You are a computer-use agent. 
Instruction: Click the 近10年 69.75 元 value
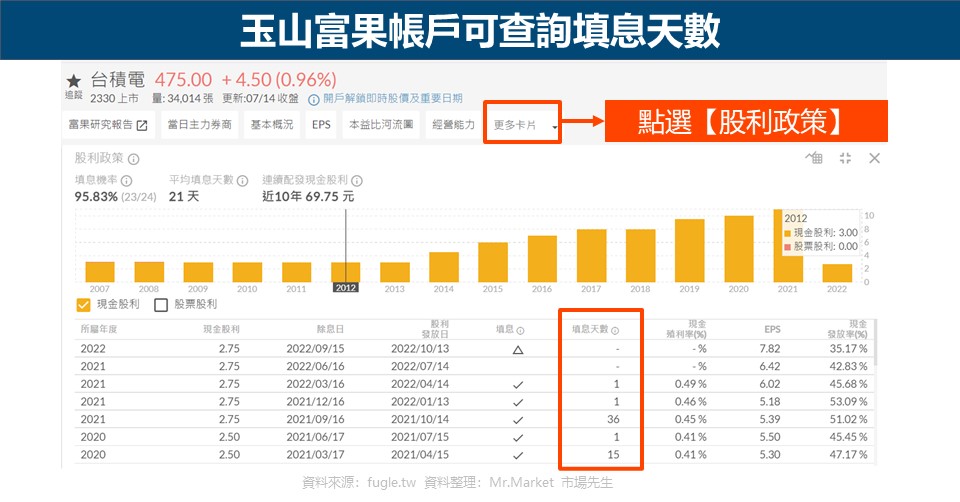click(x=308, y=197)
